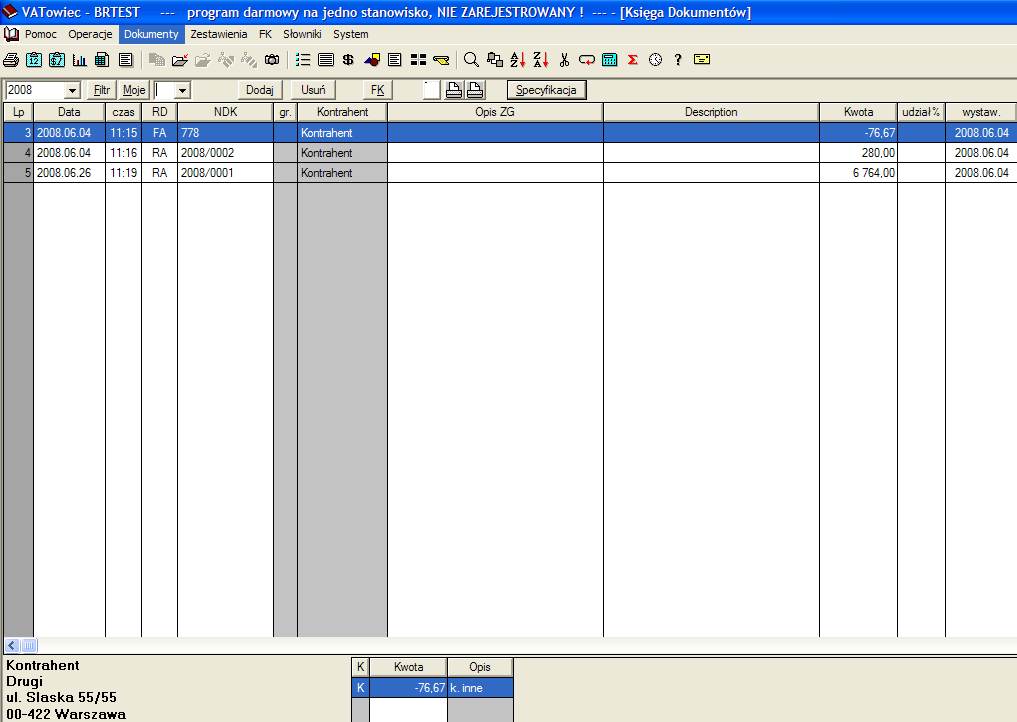Open the bar chart icon

79,60
